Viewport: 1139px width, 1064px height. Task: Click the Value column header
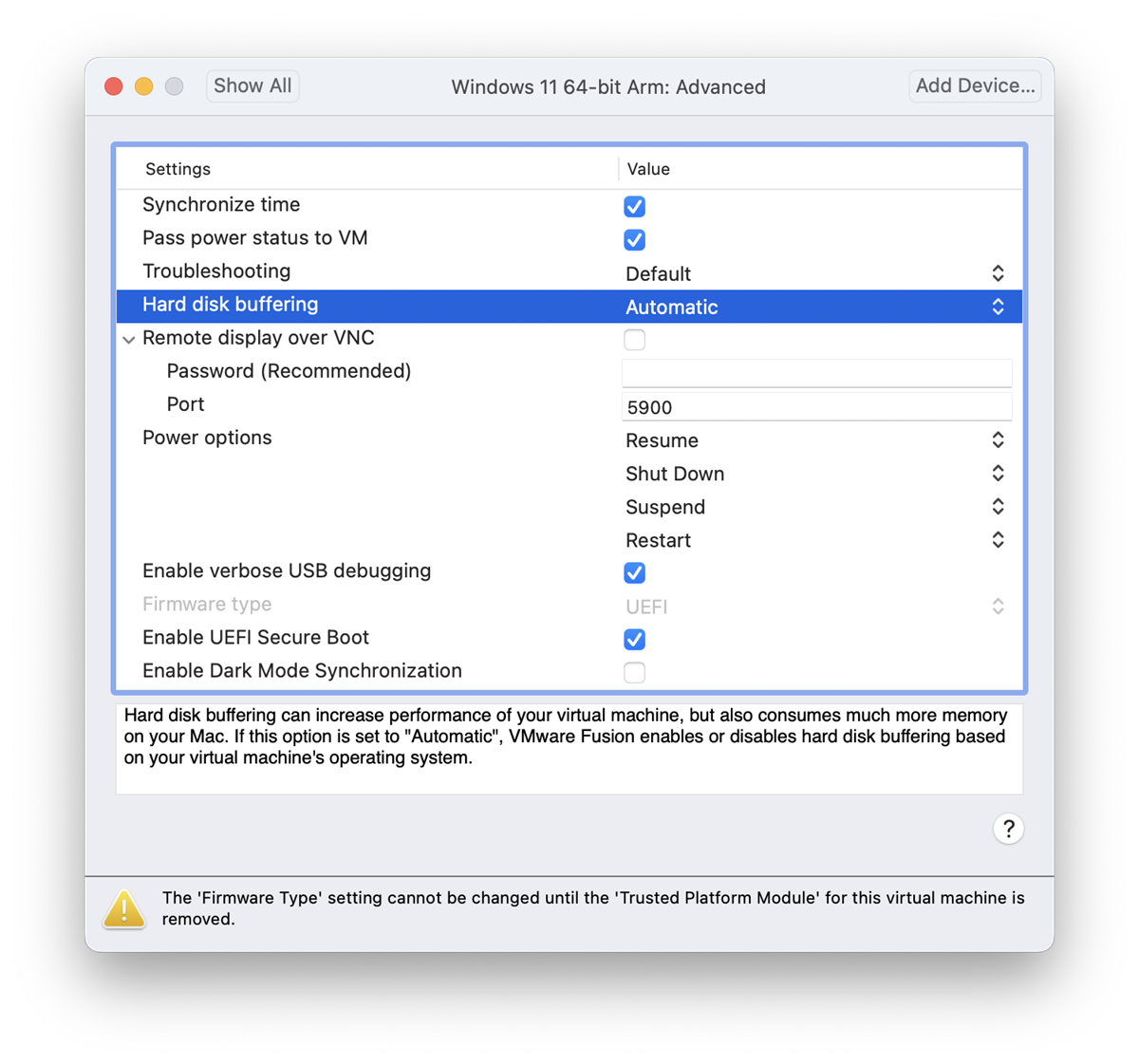(x=648, y=169)
